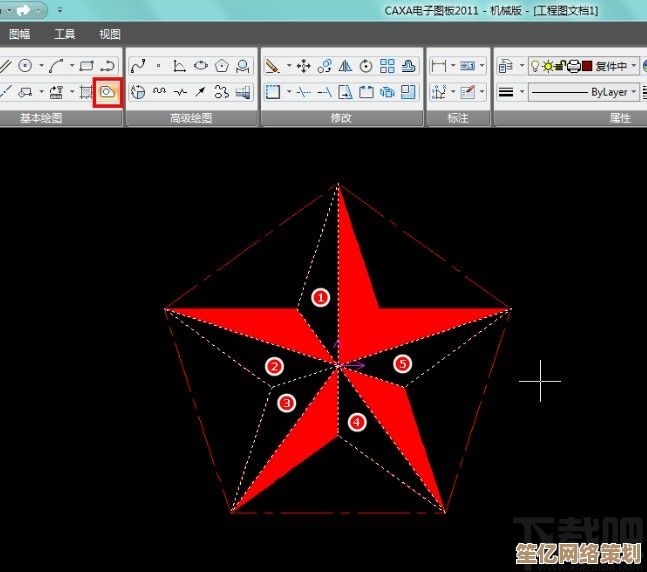Select the Array tool grid icon
This screenshot has width=647, height=572.
tap(387, 66)
